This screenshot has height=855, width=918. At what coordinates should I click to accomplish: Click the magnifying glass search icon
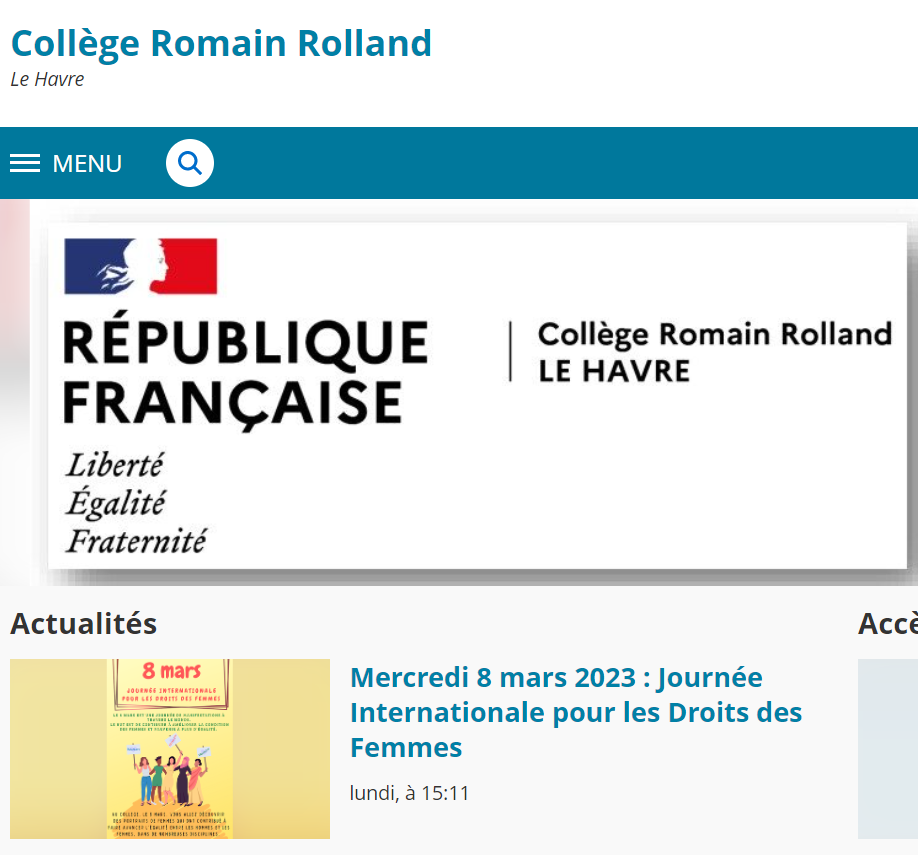coord(190,163)
